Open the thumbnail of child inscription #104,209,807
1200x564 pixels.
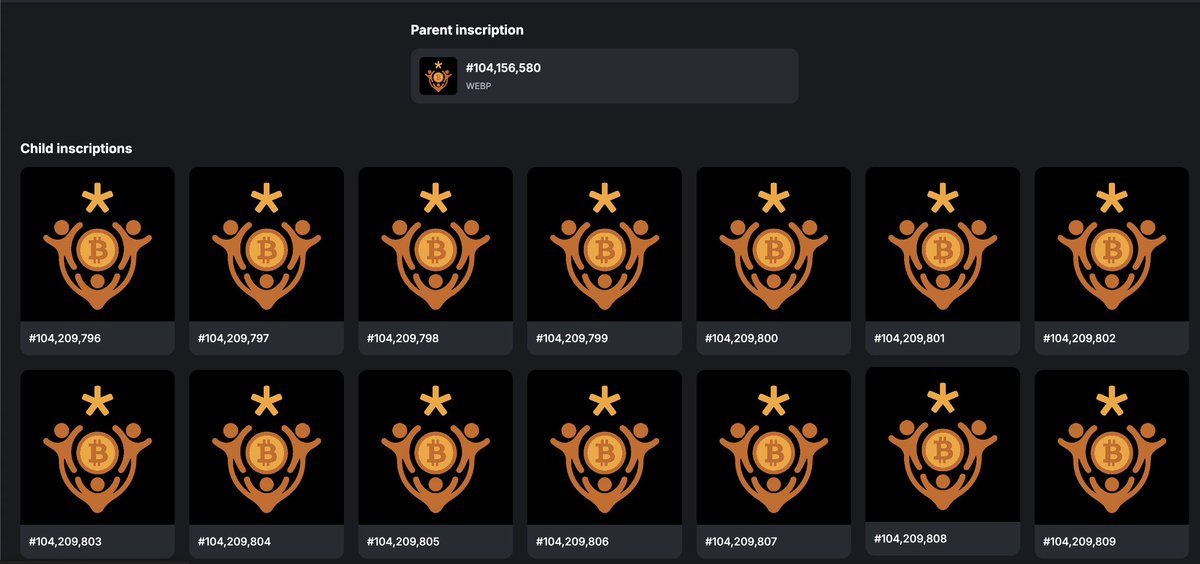coord(773,447)
